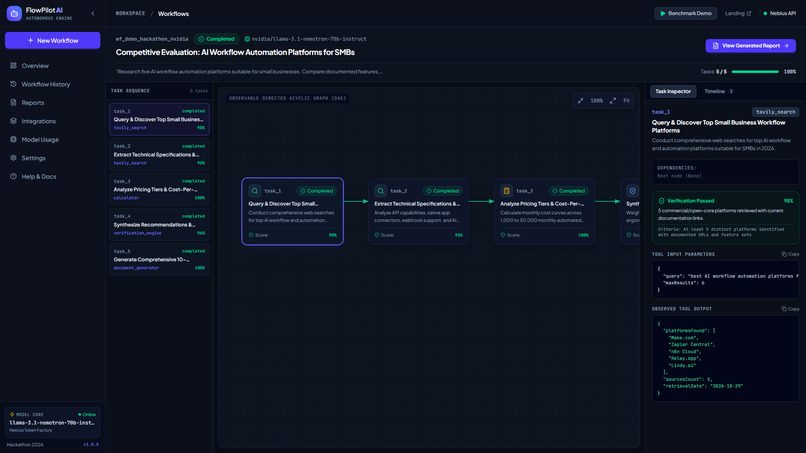Click the Nebius API status indicator
The image size is (806, 453).
779,13
